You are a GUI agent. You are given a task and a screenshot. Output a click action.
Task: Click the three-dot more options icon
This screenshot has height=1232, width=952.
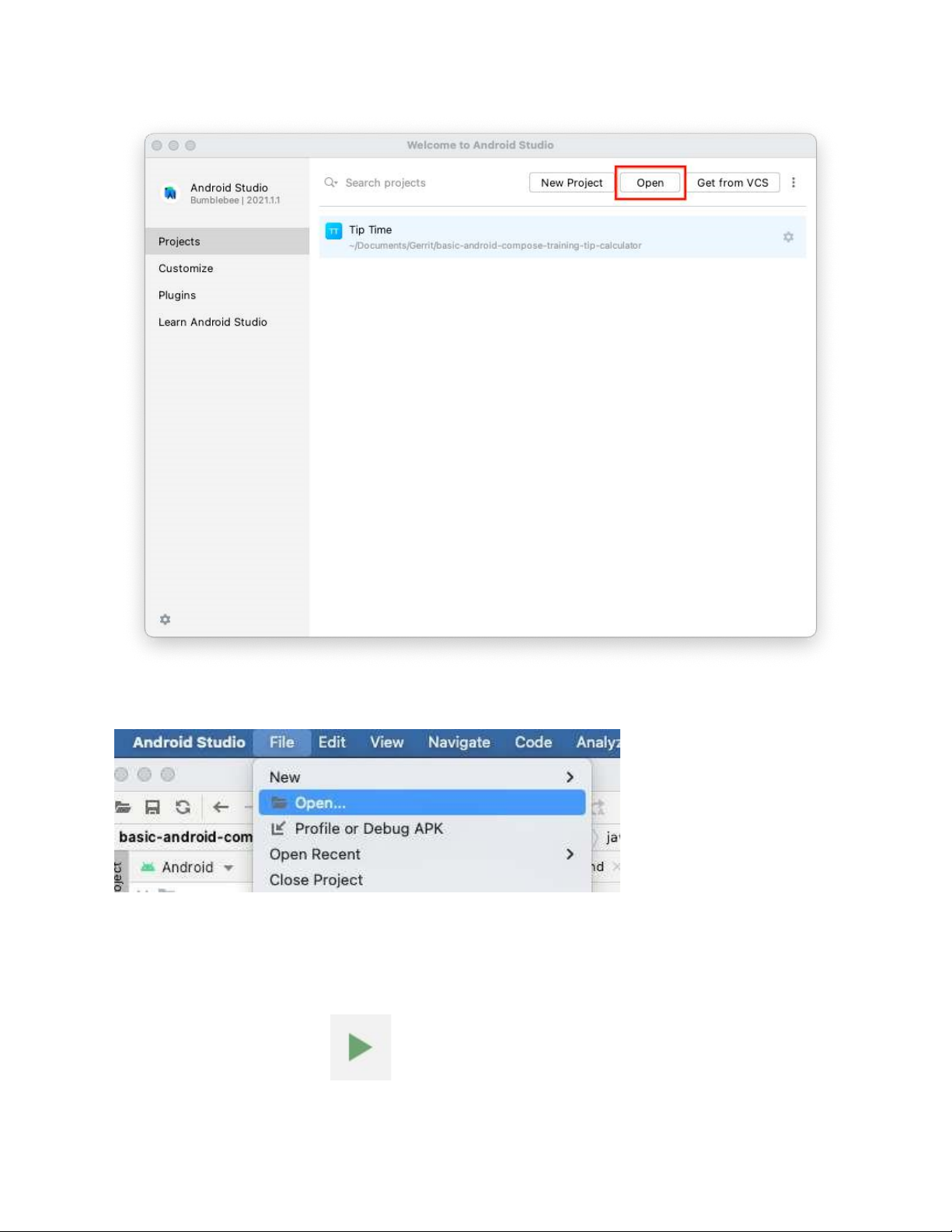(x=793, y=183)
